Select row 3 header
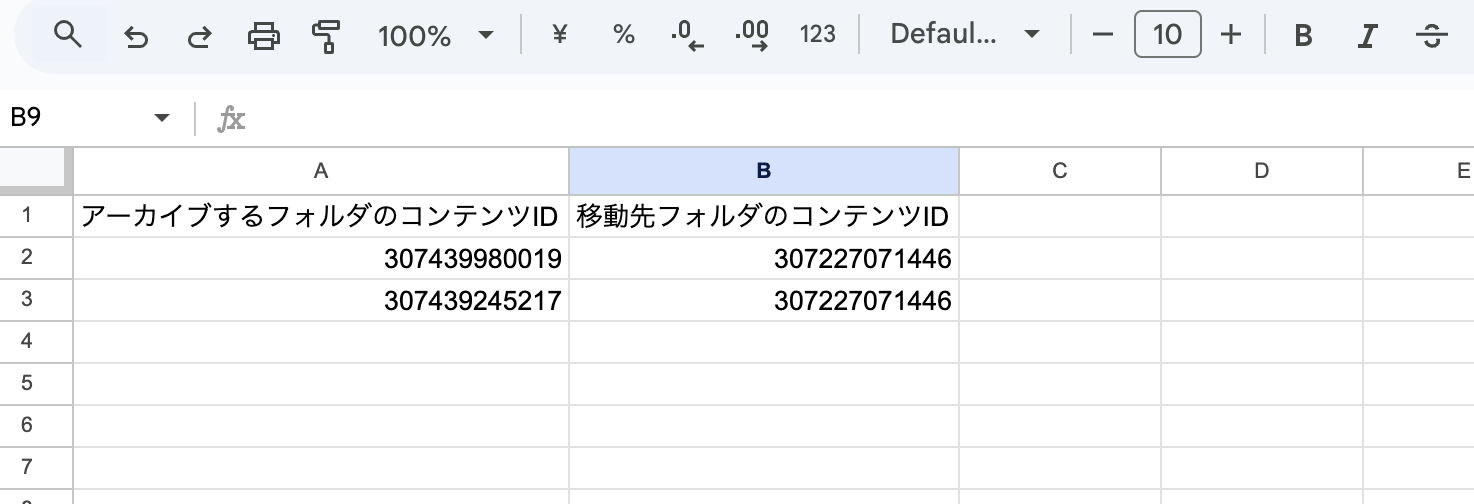The height and width of the screenshot is (504, 1474). click(36, 299)
